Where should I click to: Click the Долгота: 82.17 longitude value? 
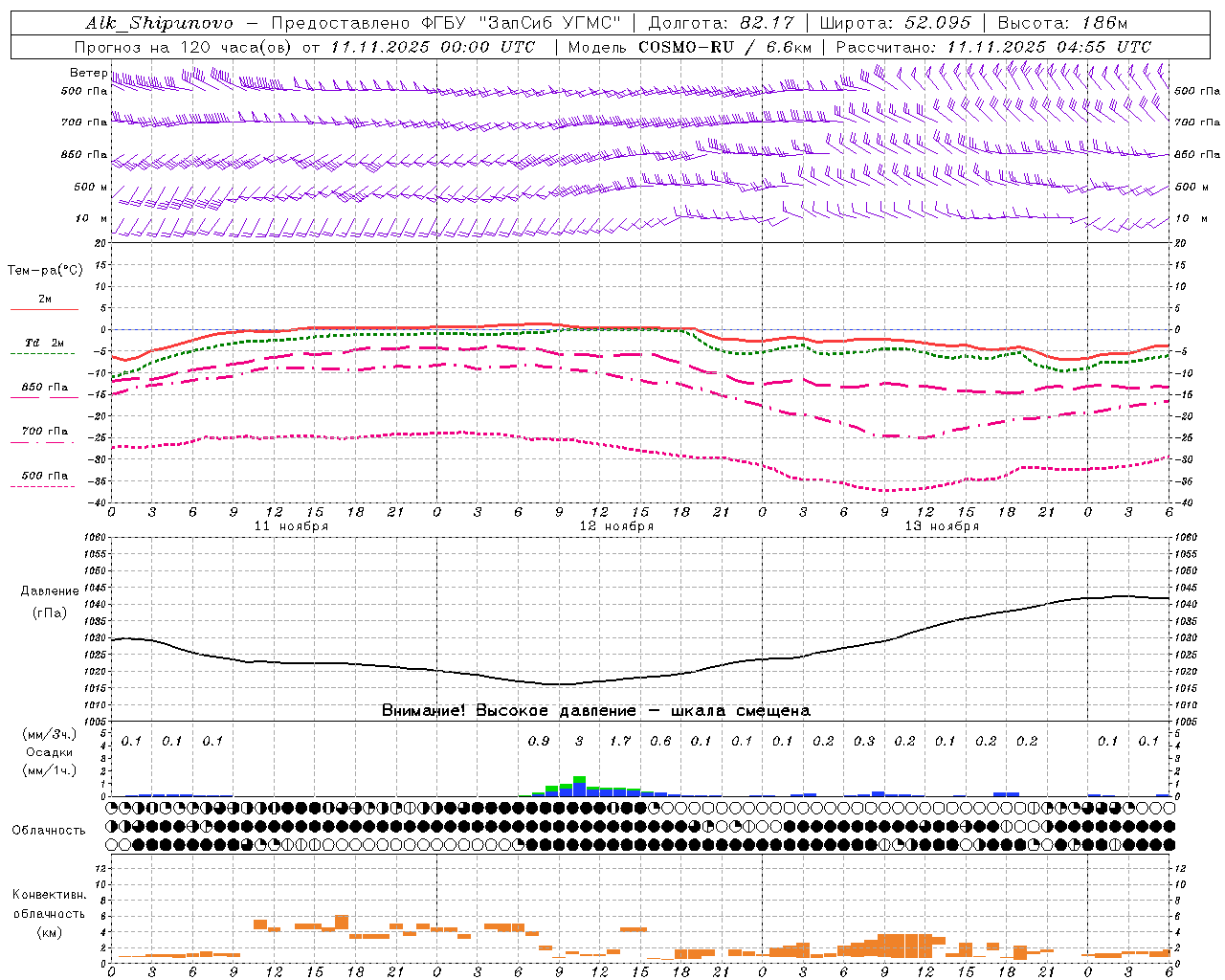click(x=721, y=23)
